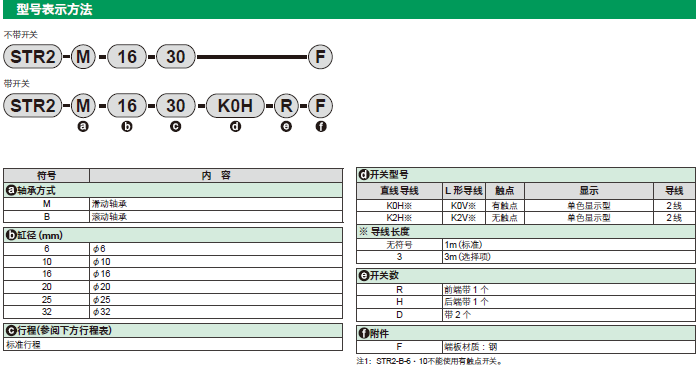Click the circled 'a' marker under M
The height and width of the screenshot is (369, 696).
coord(83,127)
